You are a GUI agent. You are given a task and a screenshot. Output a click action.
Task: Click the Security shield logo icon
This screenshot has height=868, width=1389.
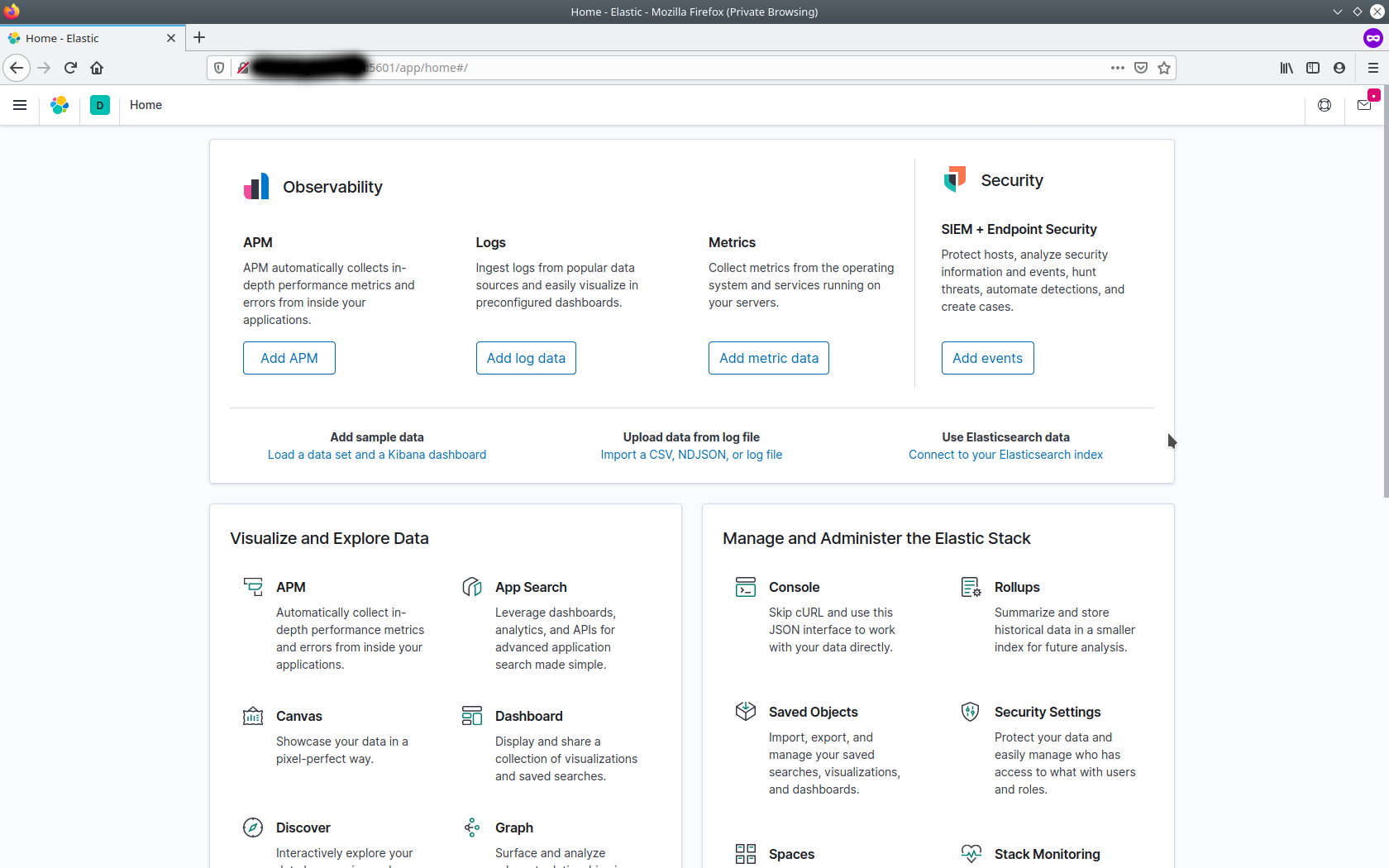pyautogui.click(x=955, y=179)
